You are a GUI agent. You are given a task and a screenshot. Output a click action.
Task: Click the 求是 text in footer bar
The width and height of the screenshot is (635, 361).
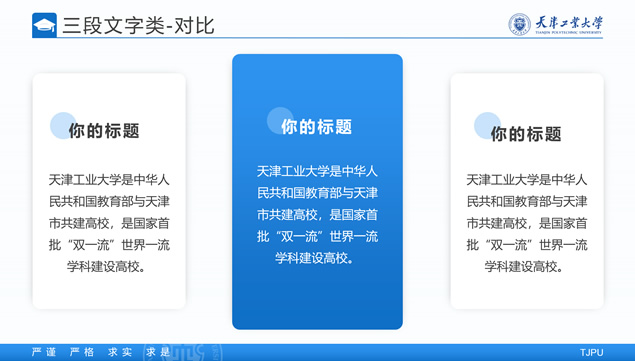[x=158, y=352]
